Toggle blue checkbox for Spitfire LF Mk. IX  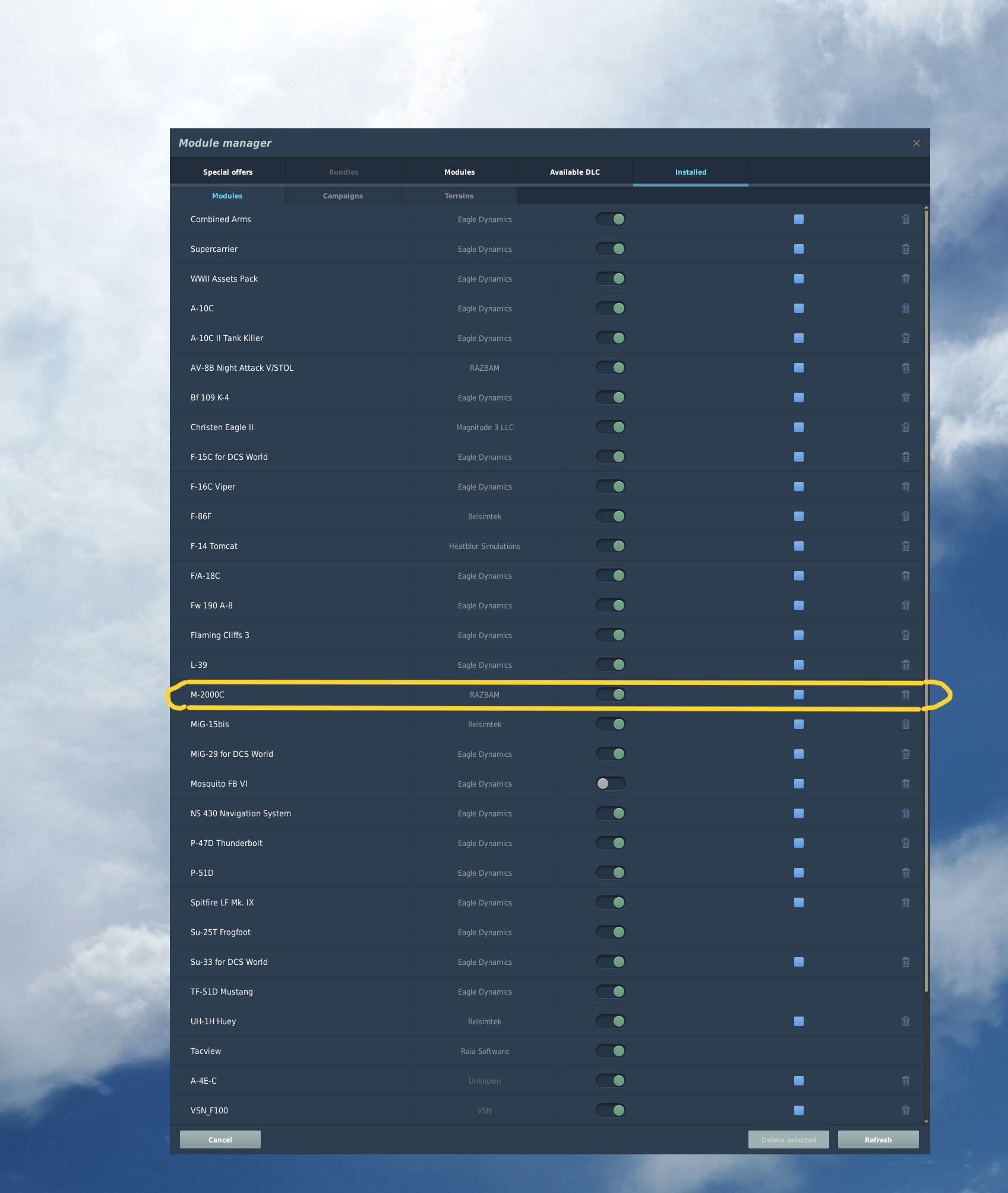(x=799, y=902)
